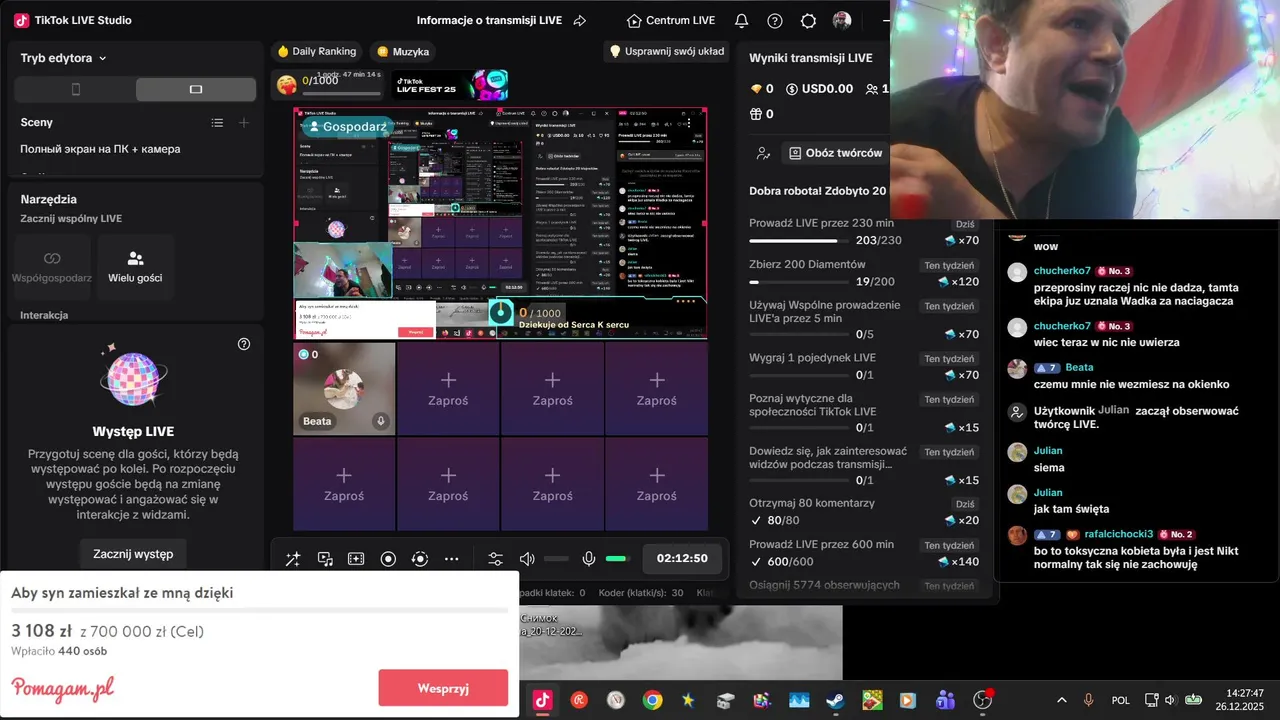
Task: Click the diamond count icon in Wyniki panel
Action: tap(756, 89)
